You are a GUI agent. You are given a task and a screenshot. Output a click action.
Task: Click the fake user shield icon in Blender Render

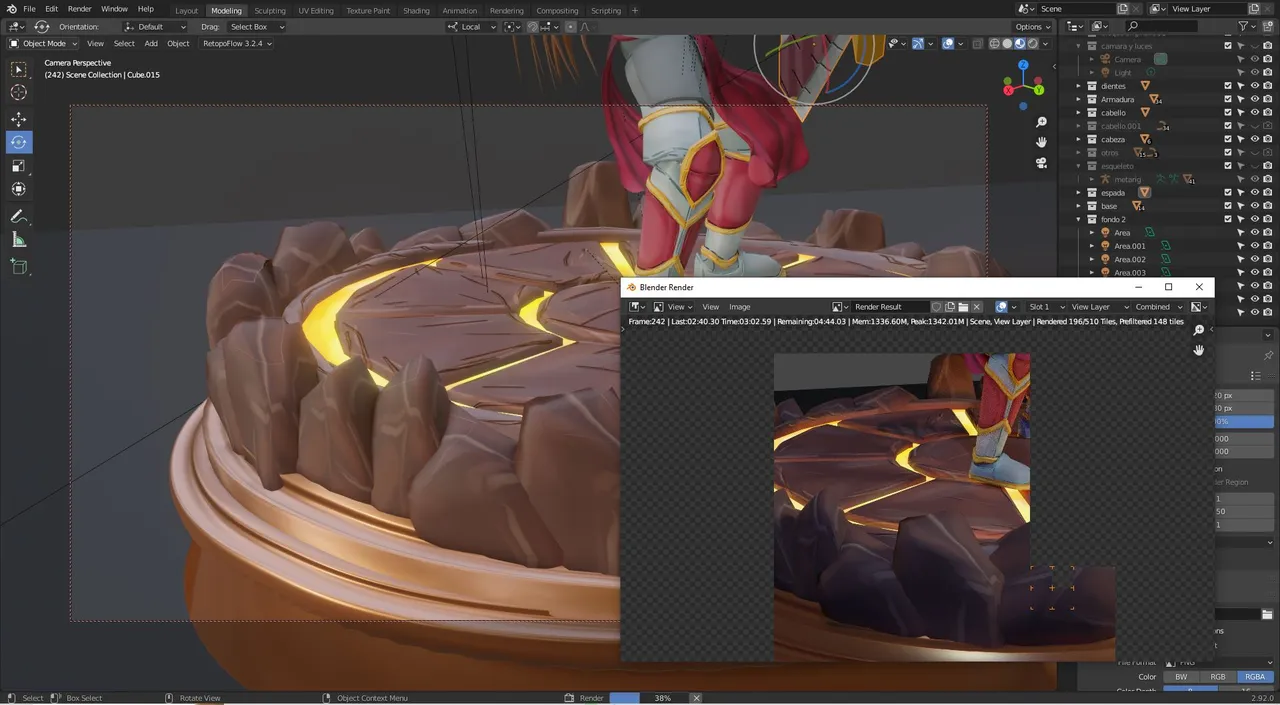click(x=936, y=307)
